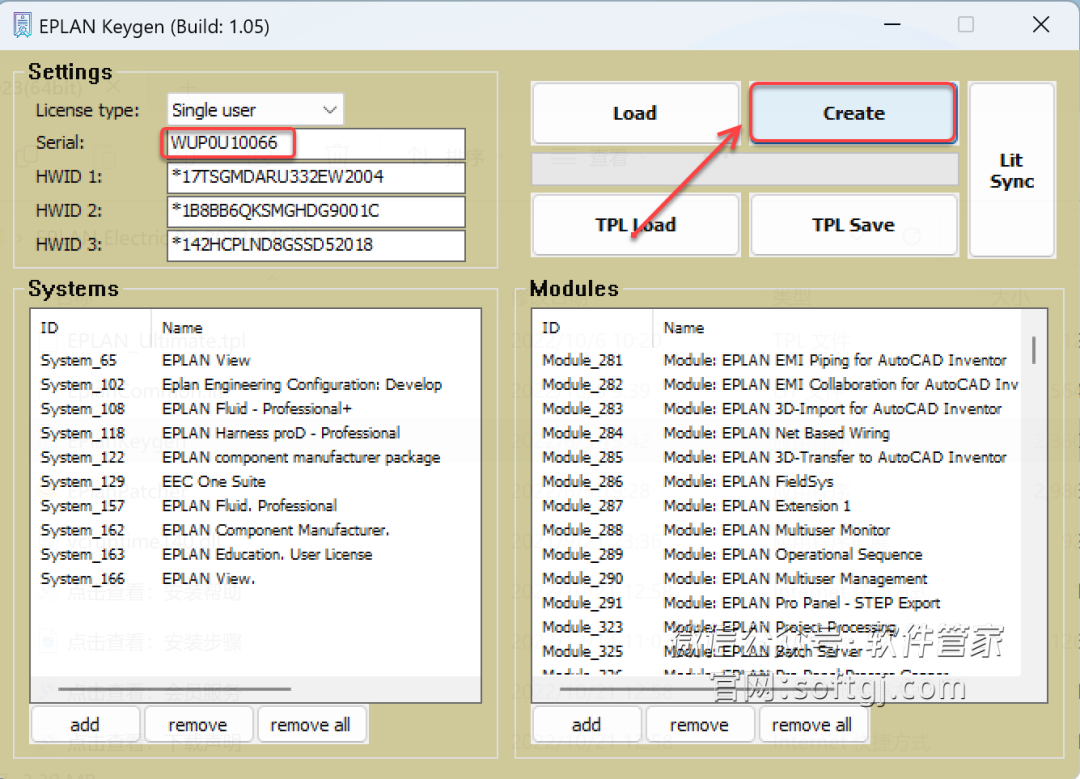Image resolution: width=1080 pixels, height=779 pixels.
Task: Select Module_325 Batch Server row
Action: click(777, 651)
